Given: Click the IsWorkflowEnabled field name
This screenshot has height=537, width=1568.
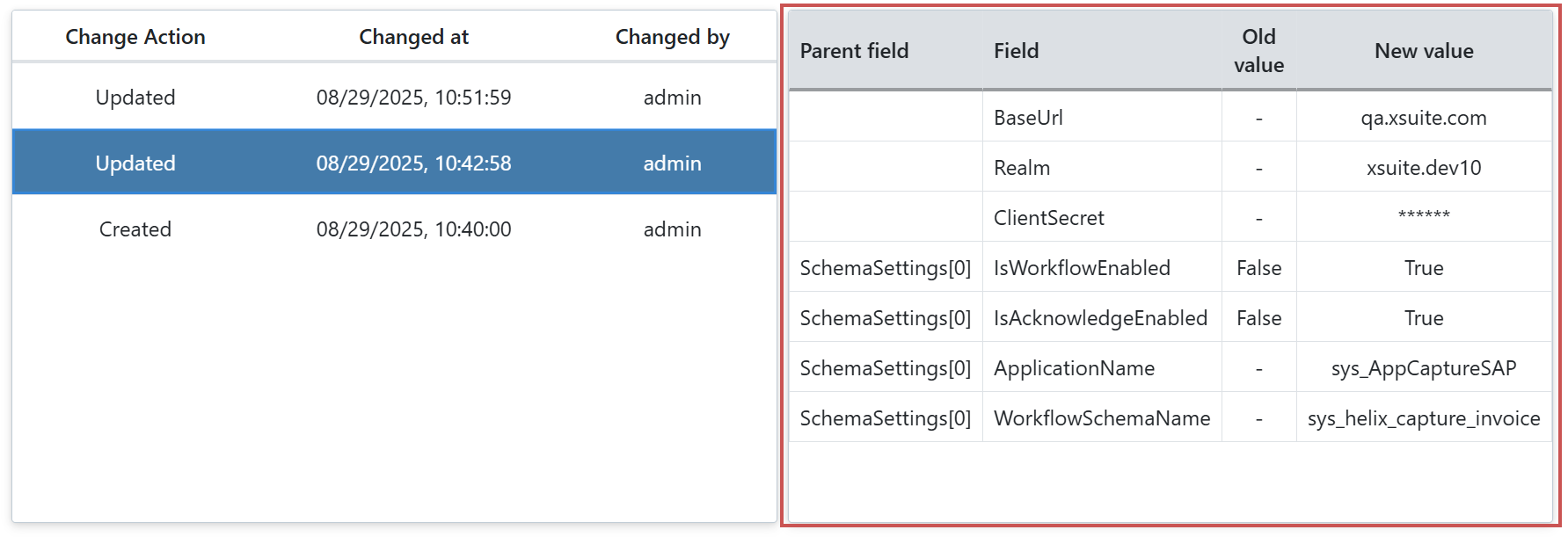Looking at the screenshot, I should point(1082,267).
